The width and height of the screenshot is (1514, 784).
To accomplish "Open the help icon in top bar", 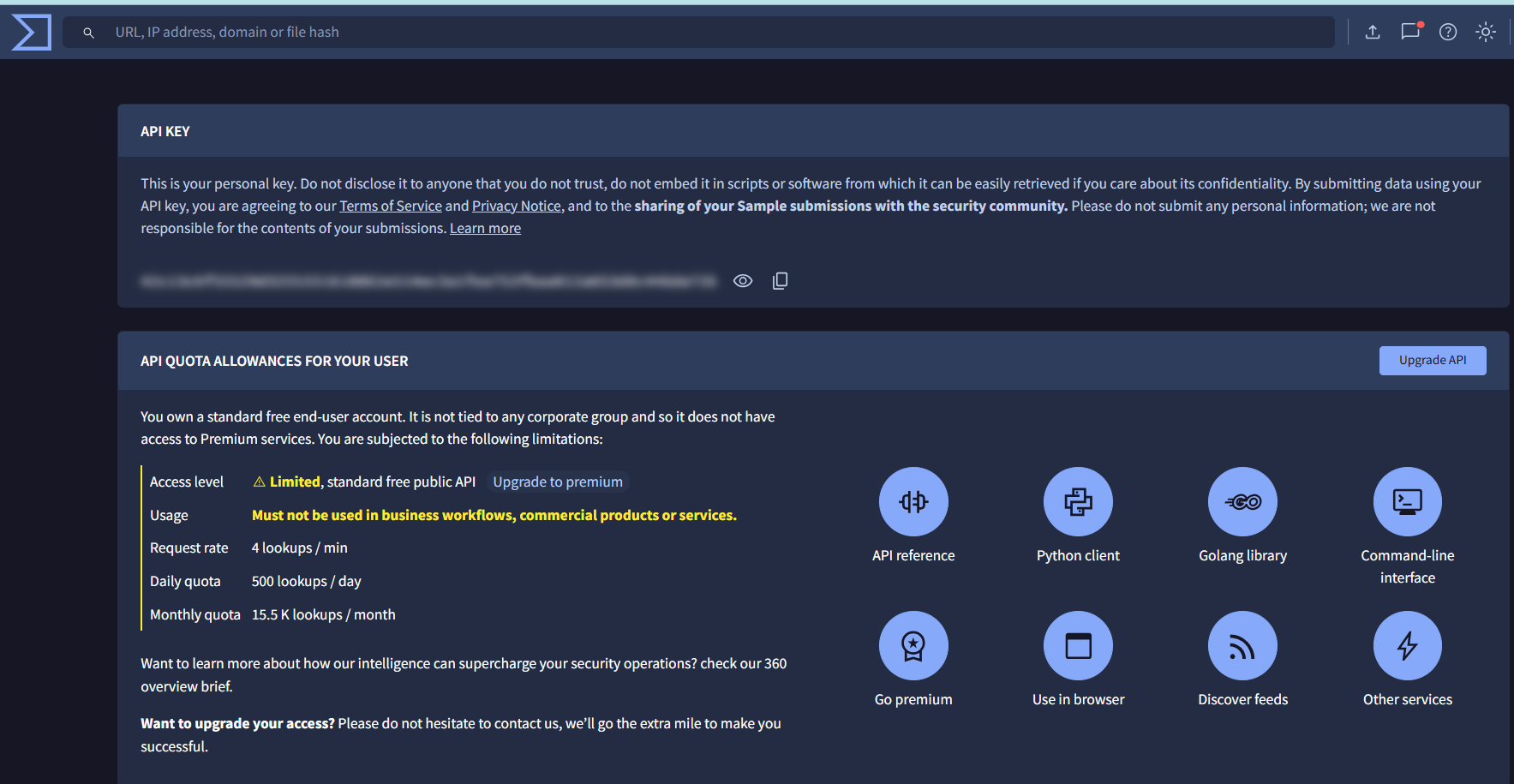I will (1448, 32).
